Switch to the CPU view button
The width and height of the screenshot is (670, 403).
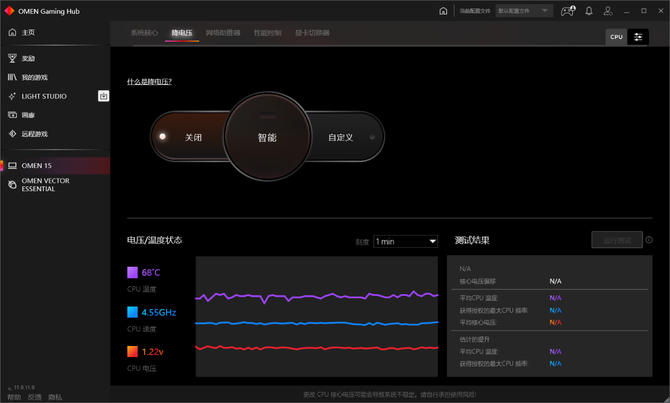point(616,37)
